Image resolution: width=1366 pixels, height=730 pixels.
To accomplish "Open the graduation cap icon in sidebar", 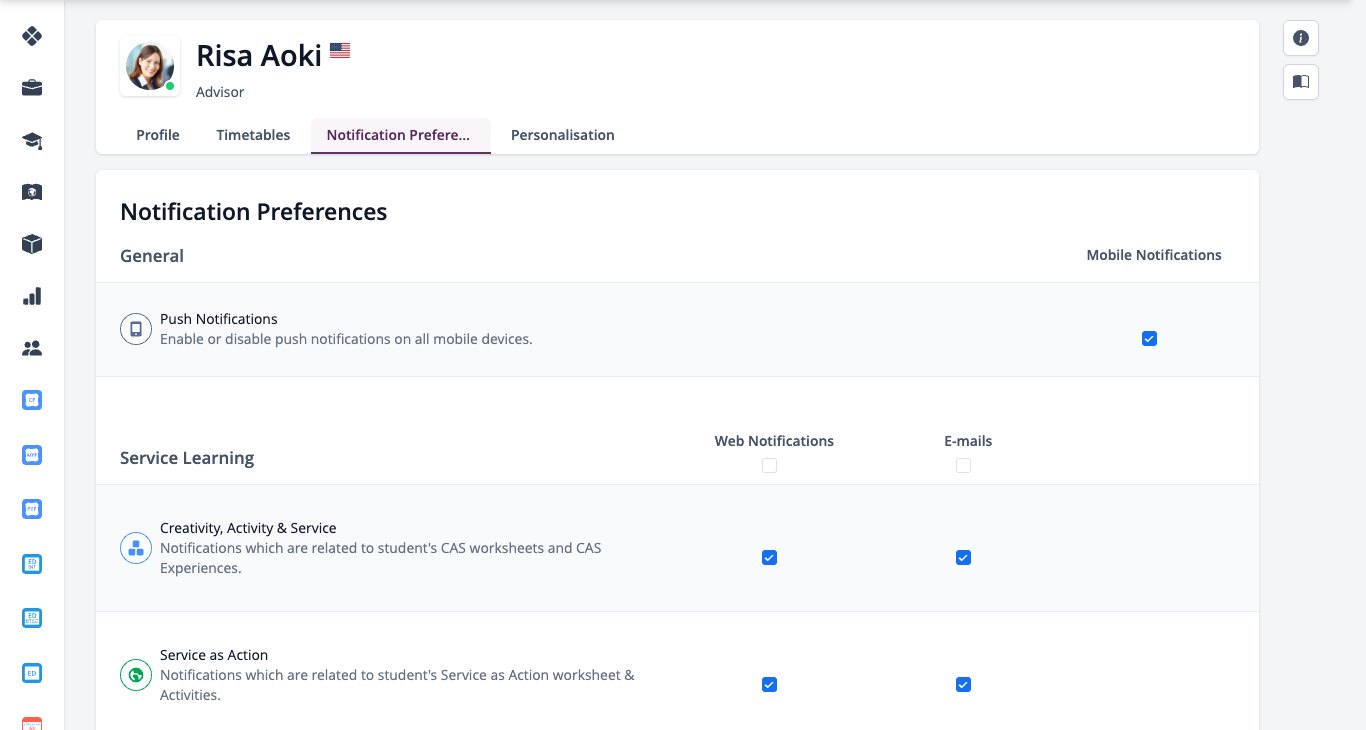I will pyautogui.click(x=32, y=140).
